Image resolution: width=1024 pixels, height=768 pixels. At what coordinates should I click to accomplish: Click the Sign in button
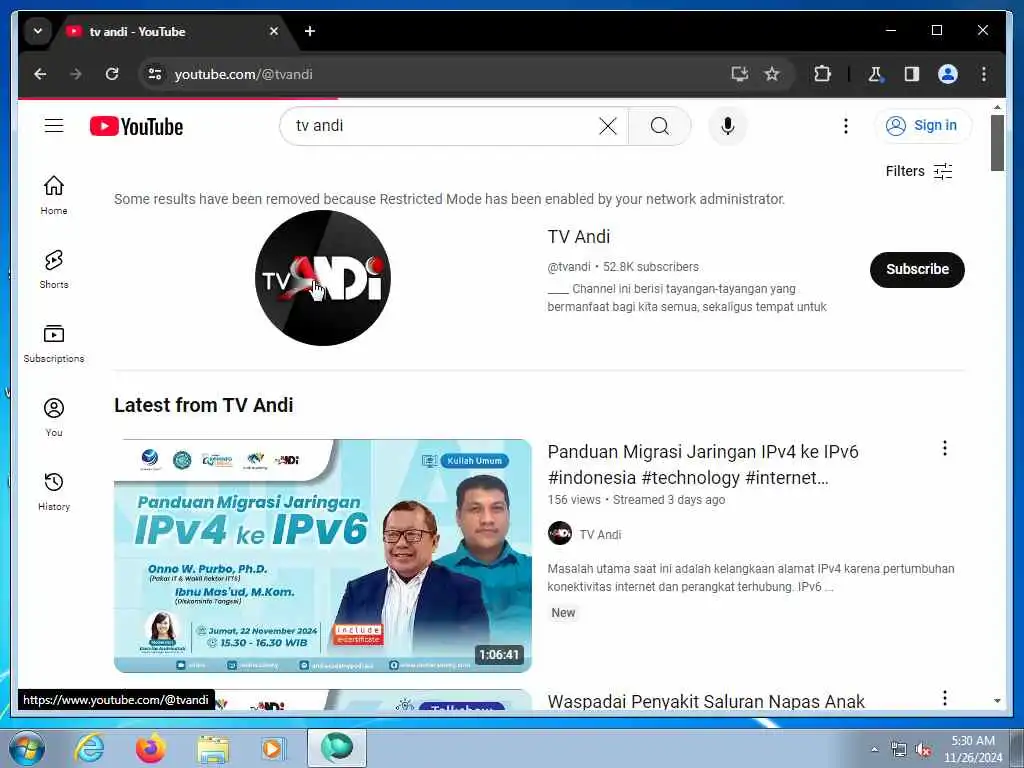(923, 125)
